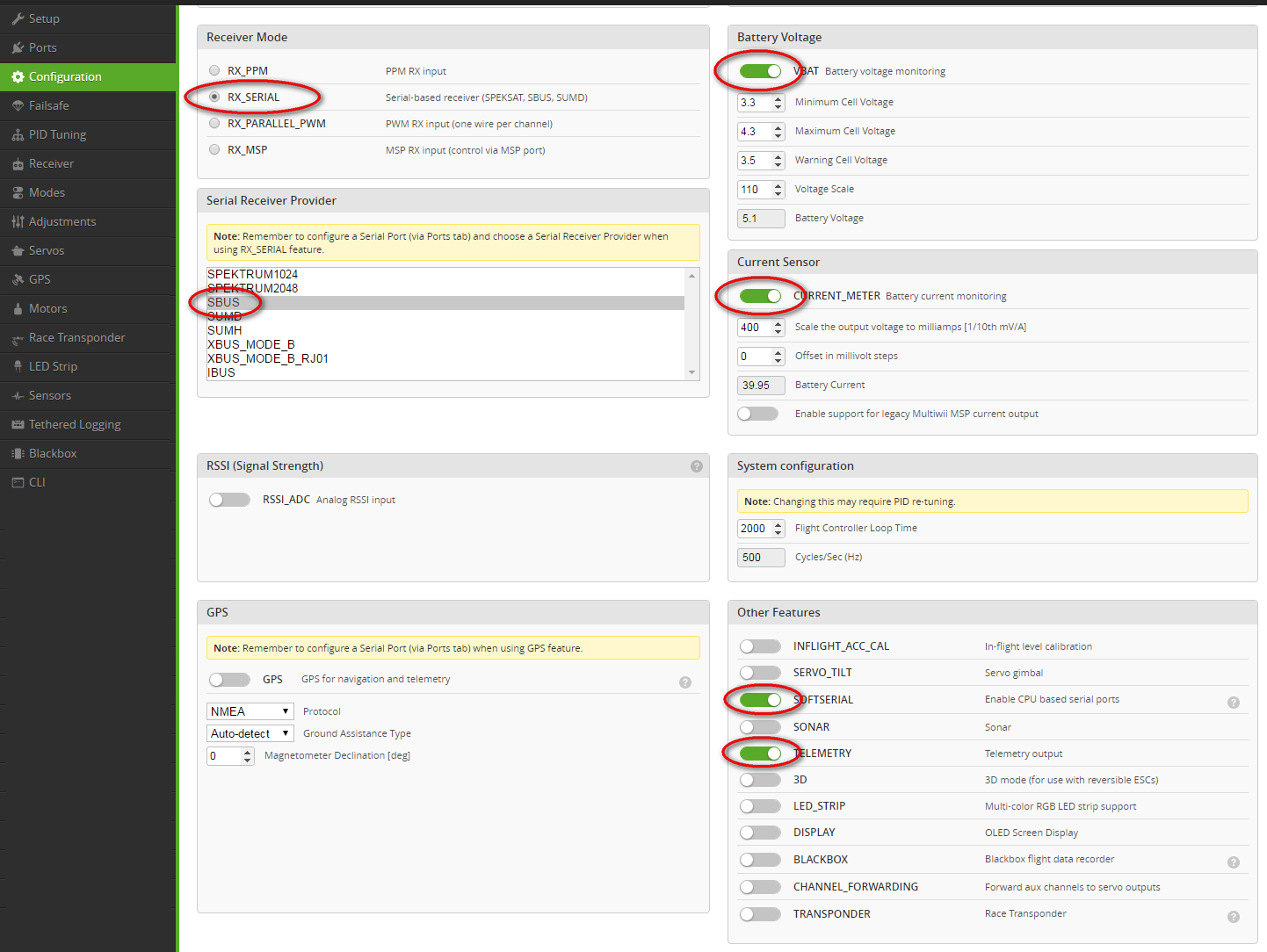Open the Motors tab in sidebar

47,308
